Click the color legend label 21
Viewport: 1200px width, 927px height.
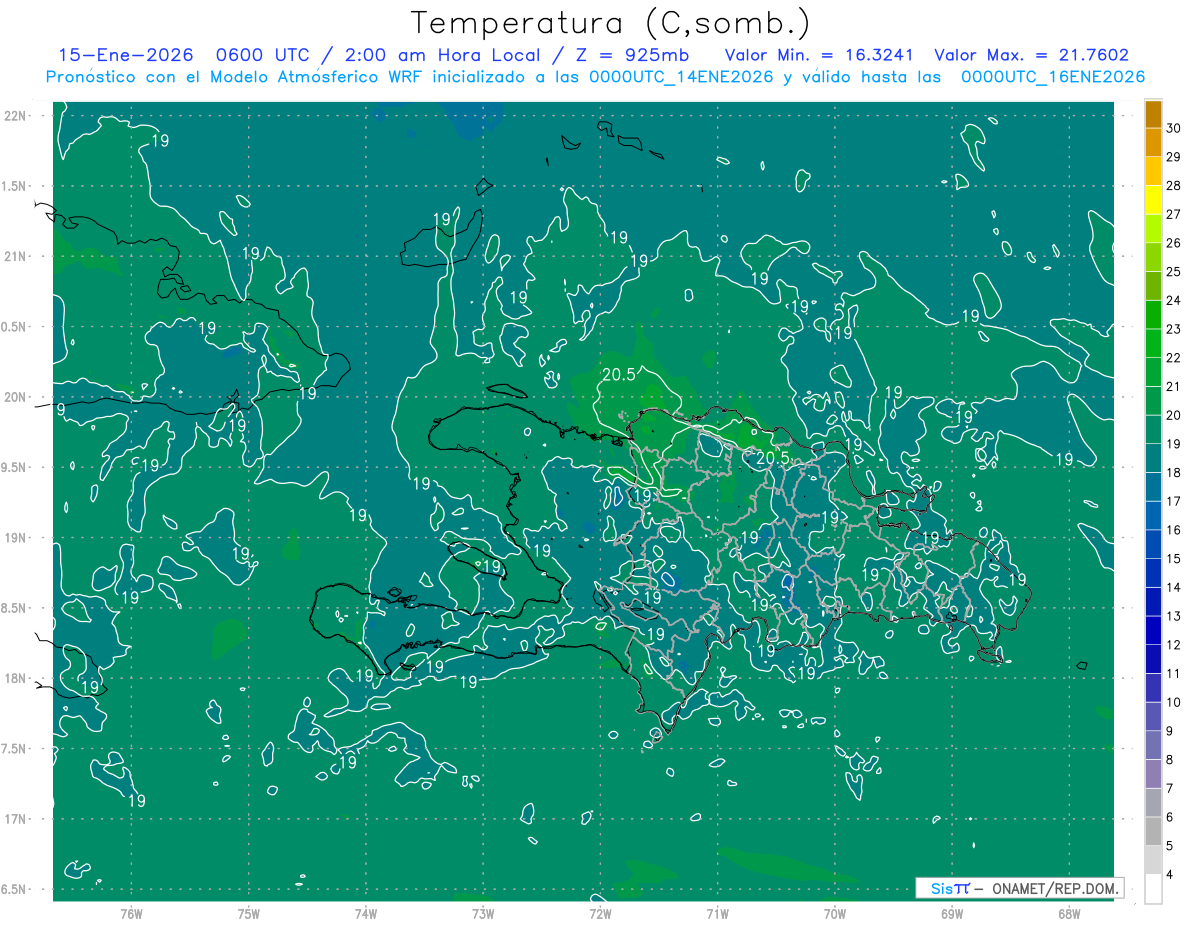click(x=1174, y=386)
